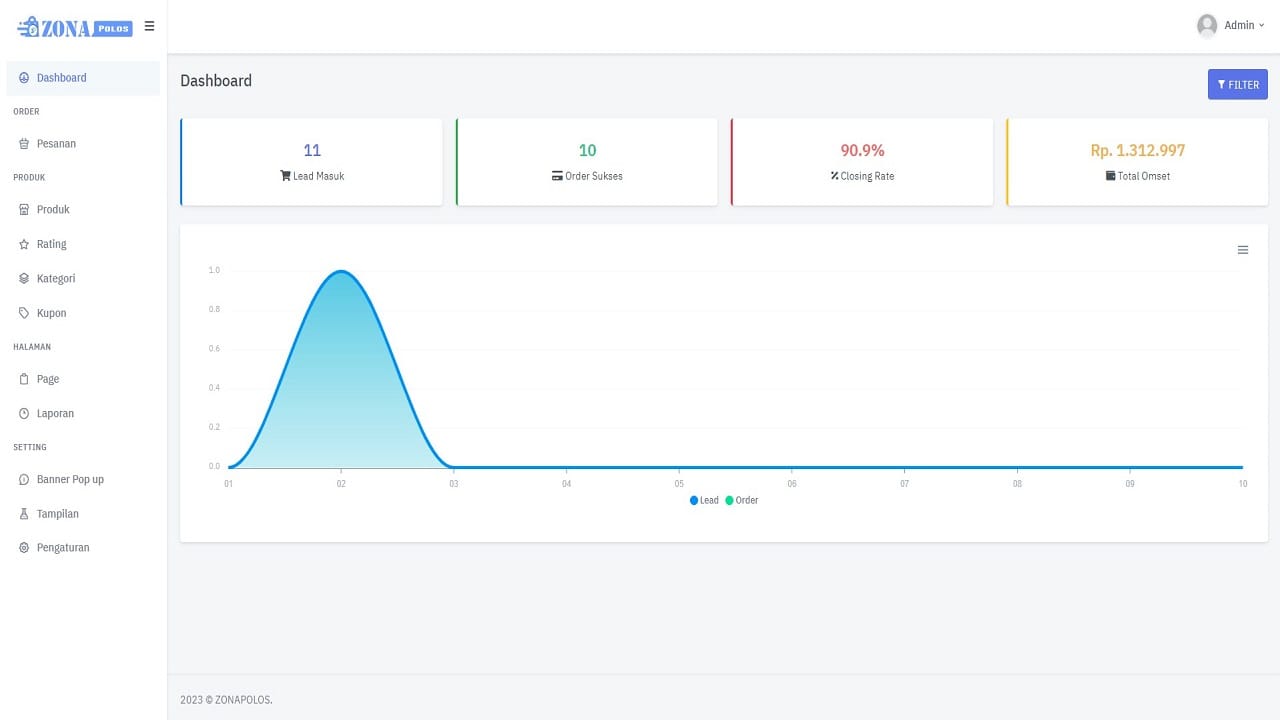Click the Dashboard icon in the sidebar

(x=24, y=78)
